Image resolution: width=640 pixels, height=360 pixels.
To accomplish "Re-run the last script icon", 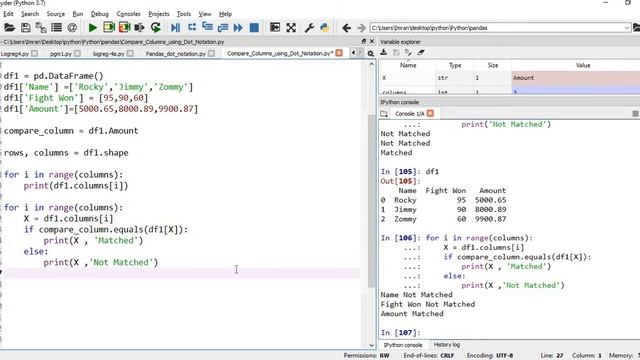I will point(156,28).
